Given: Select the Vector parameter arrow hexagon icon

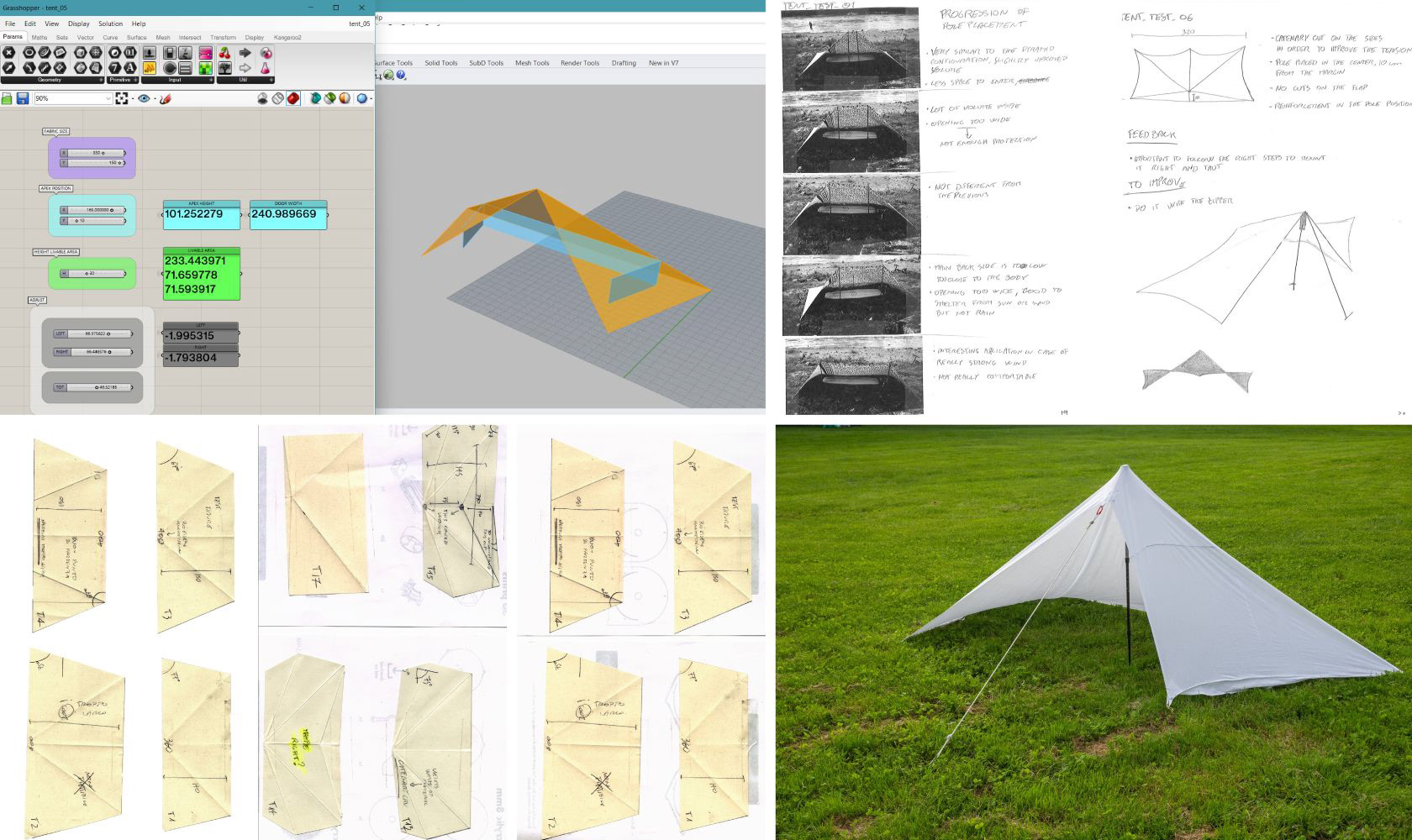Looking at the screenshot, I should 8,68.
